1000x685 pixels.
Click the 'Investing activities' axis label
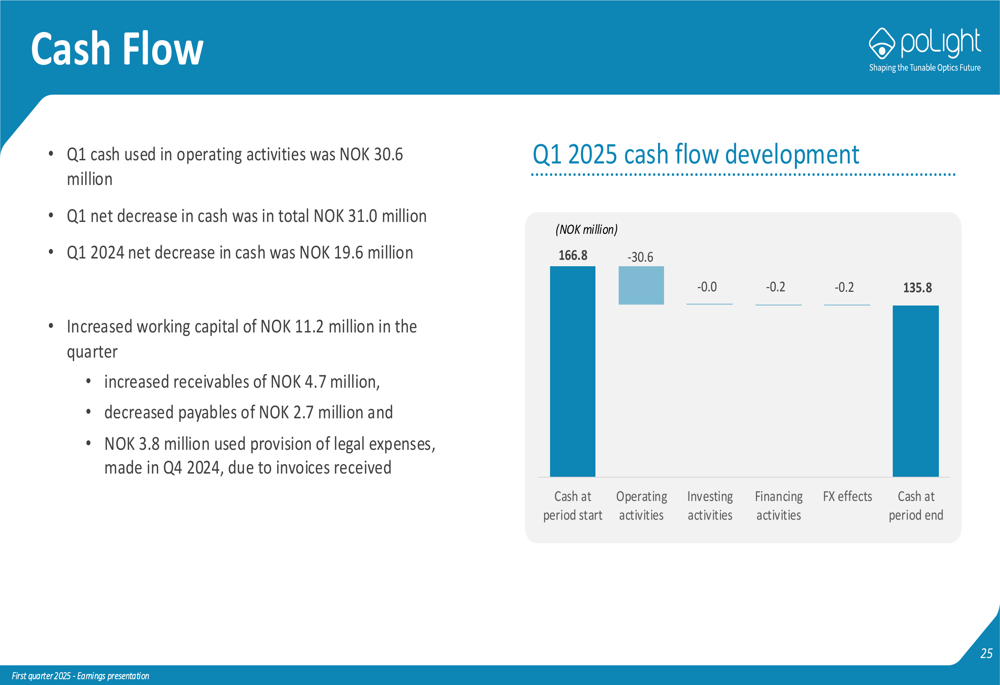[710, 505]
